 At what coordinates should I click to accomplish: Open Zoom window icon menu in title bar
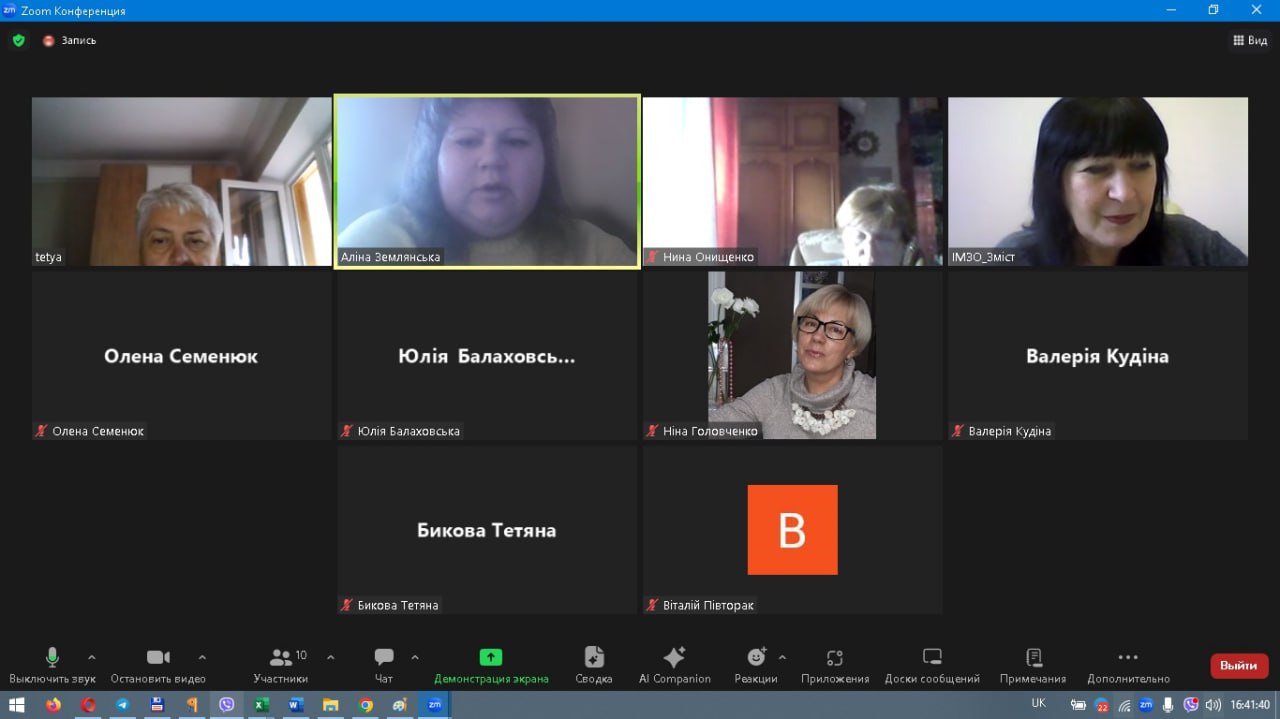tap(10, 10)
